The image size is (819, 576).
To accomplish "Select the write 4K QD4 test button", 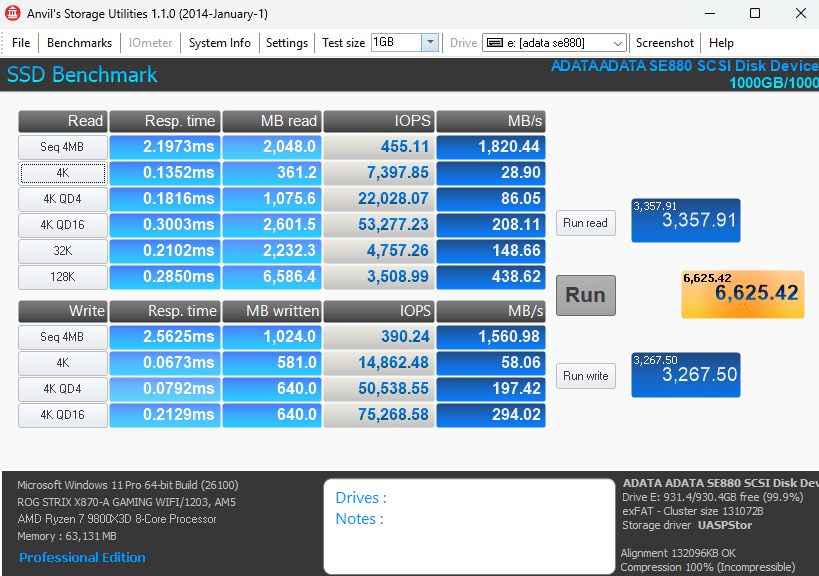I will click(x=62, y=389).
